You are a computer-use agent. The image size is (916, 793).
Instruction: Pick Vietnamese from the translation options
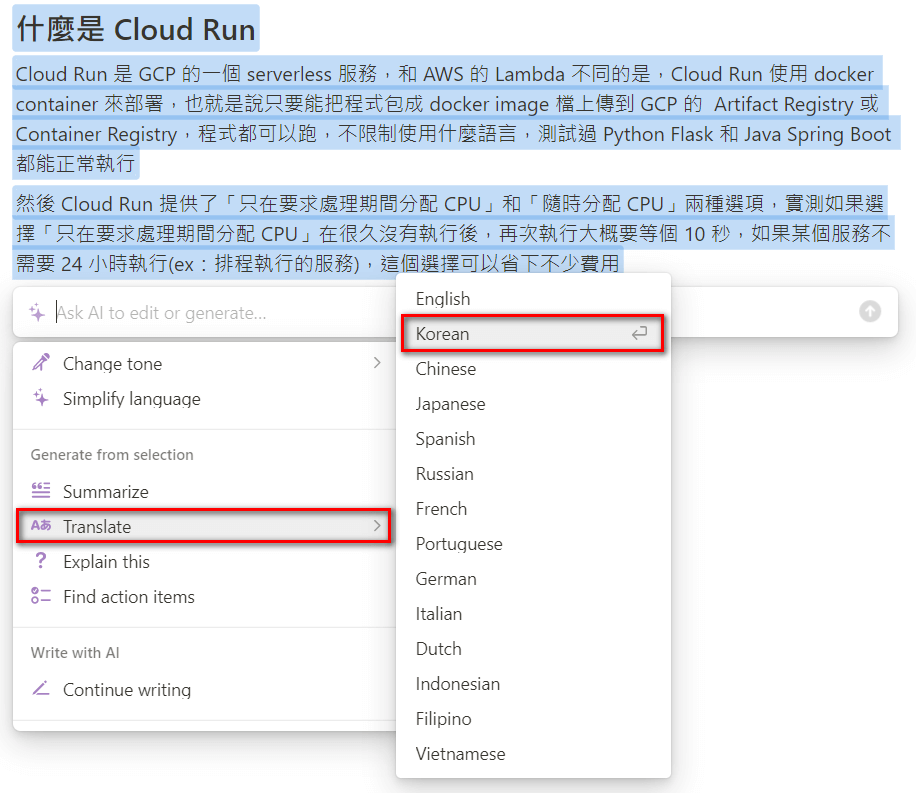(x=458, y=753)
